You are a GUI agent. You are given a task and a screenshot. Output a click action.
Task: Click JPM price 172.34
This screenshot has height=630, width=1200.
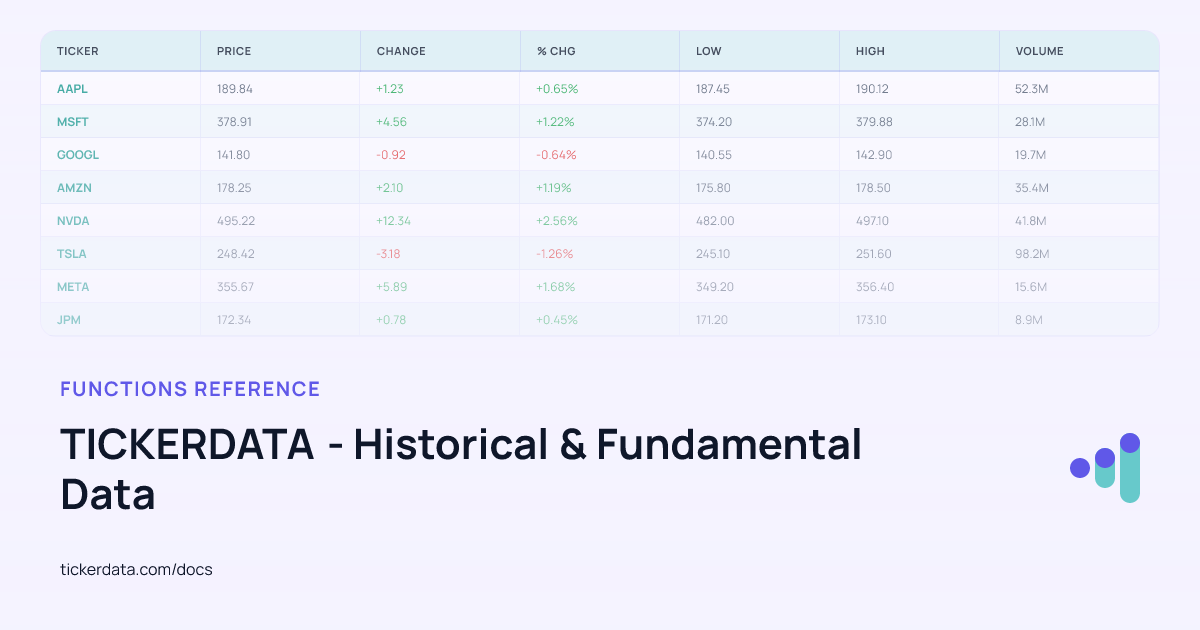[234, 319]
